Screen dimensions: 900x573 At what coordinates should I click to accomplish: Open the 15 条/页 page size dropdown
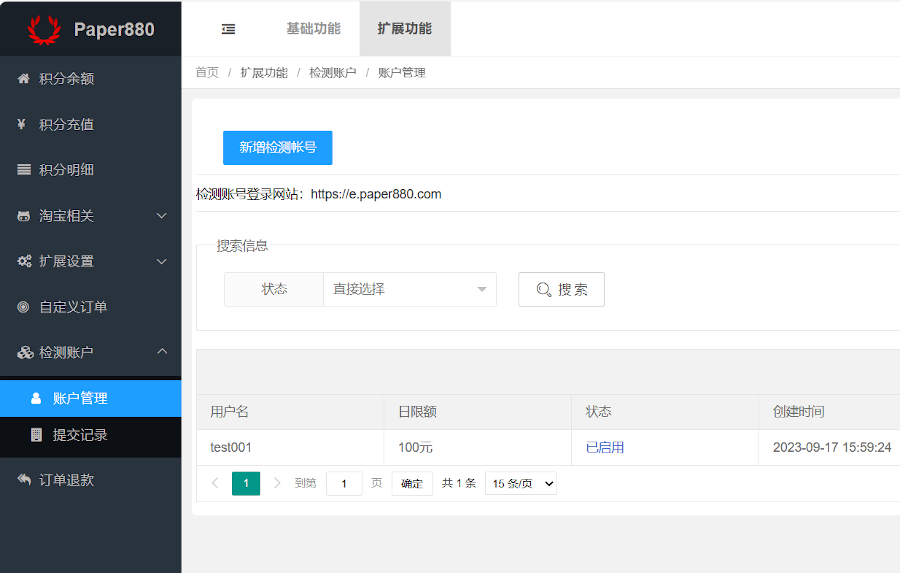point(520,483)
